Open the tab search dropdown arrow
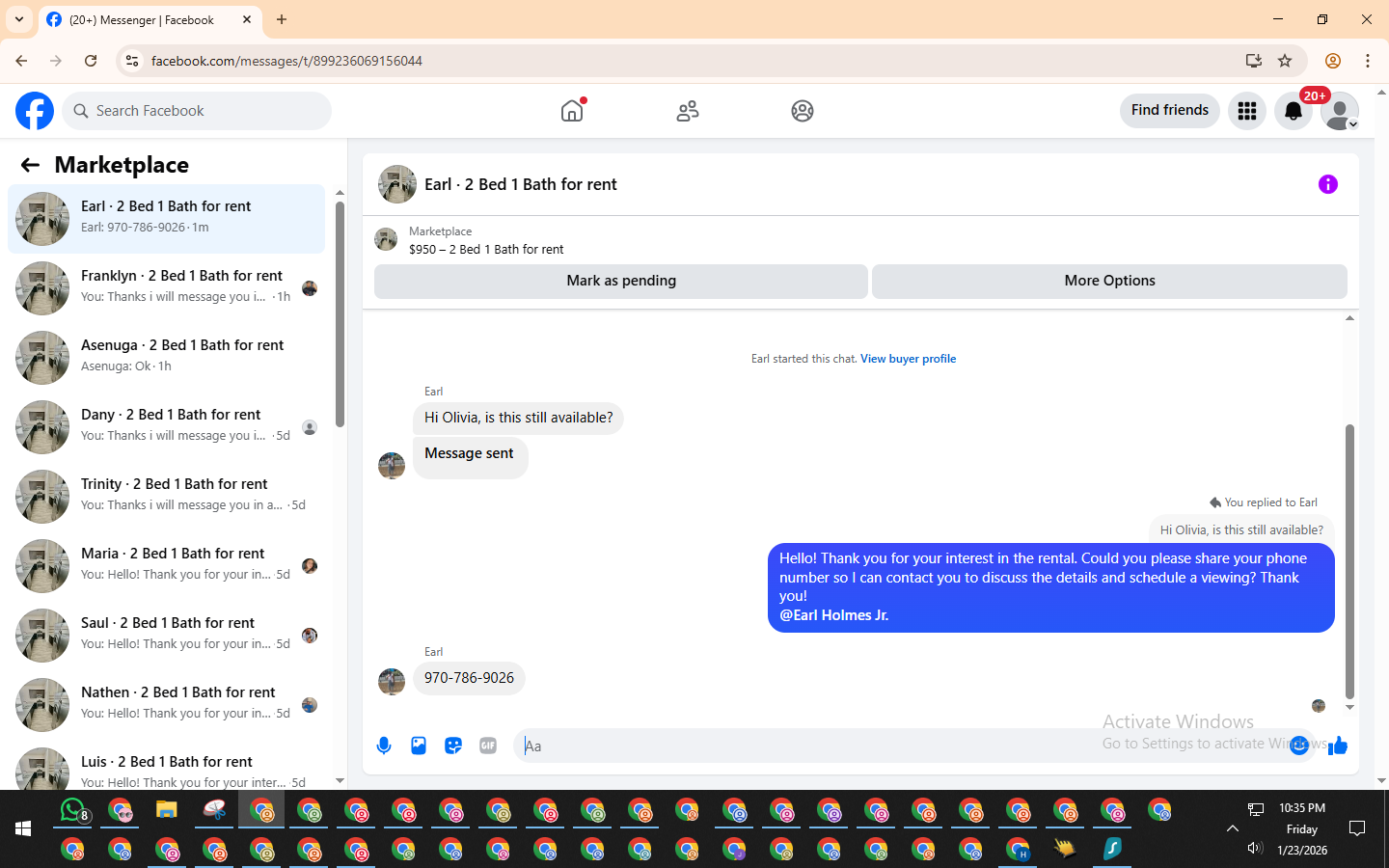 [19, 19]
